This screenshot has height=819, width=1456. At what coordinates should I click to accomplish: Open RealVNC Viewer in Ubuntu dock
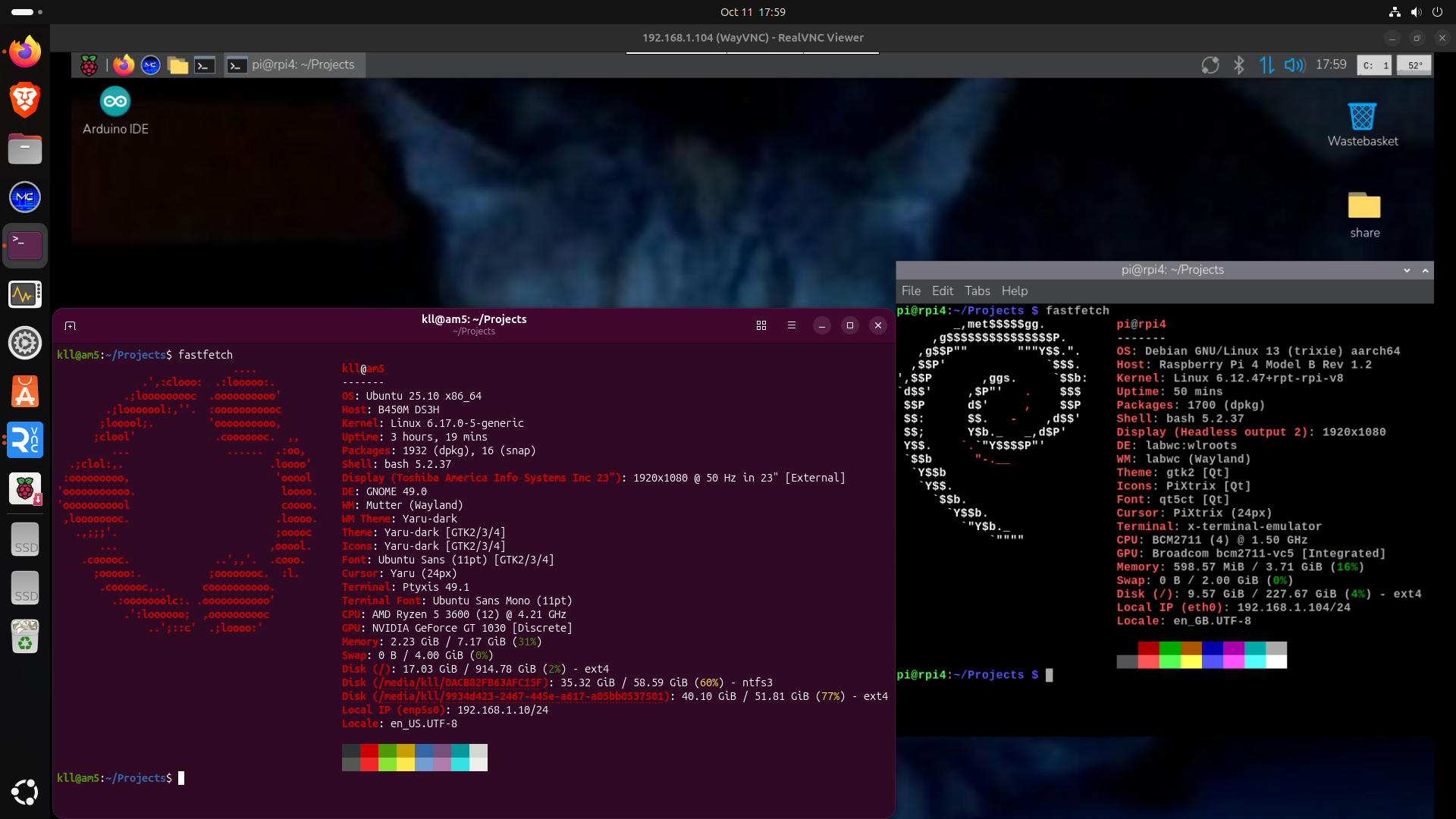pos(25,441)
